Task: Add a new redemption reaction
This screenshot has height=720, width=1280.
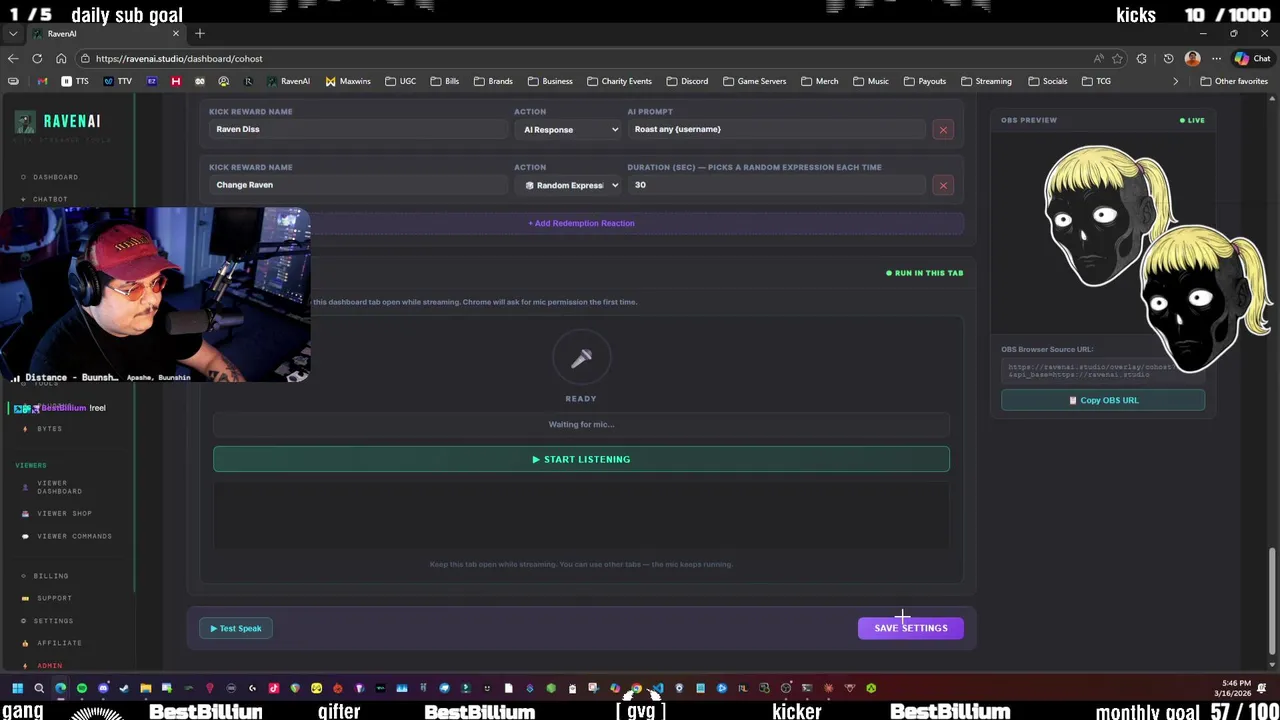Action: point(581,223)
